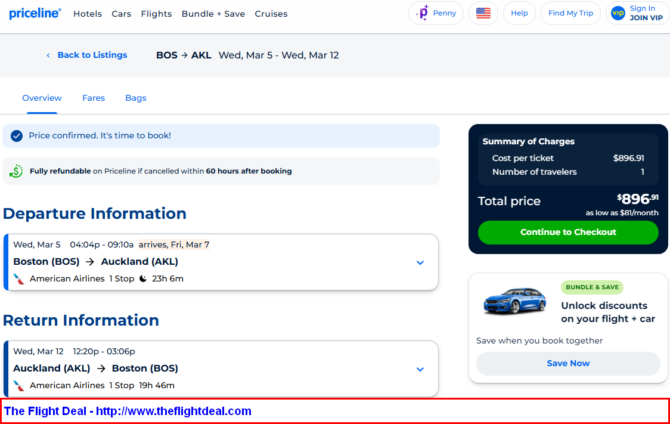Click 'BOS → AKL' route header text
670x424 pixels.
(184, 55)
